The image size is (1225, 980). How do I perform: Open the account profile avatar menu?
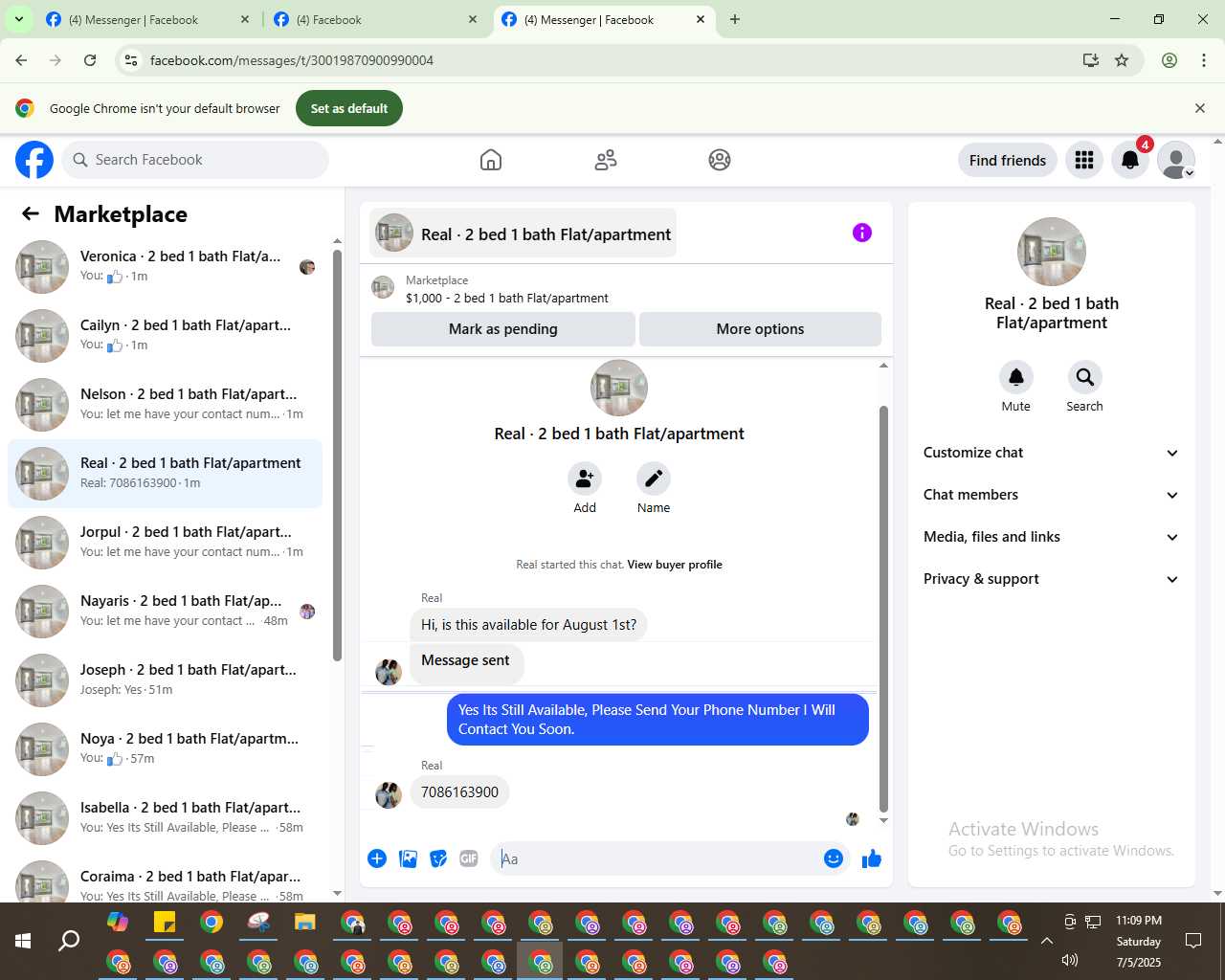click(1176, 160)
